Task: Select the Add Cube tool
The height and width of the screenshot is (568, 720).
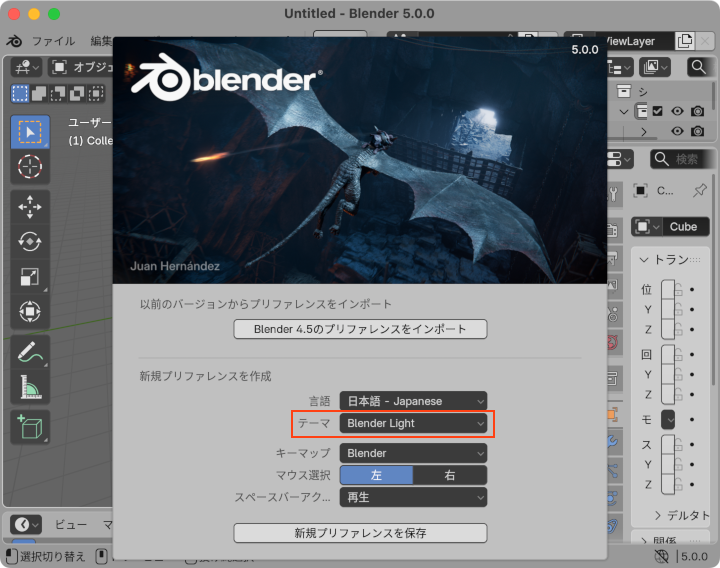Action: (30, 427)
